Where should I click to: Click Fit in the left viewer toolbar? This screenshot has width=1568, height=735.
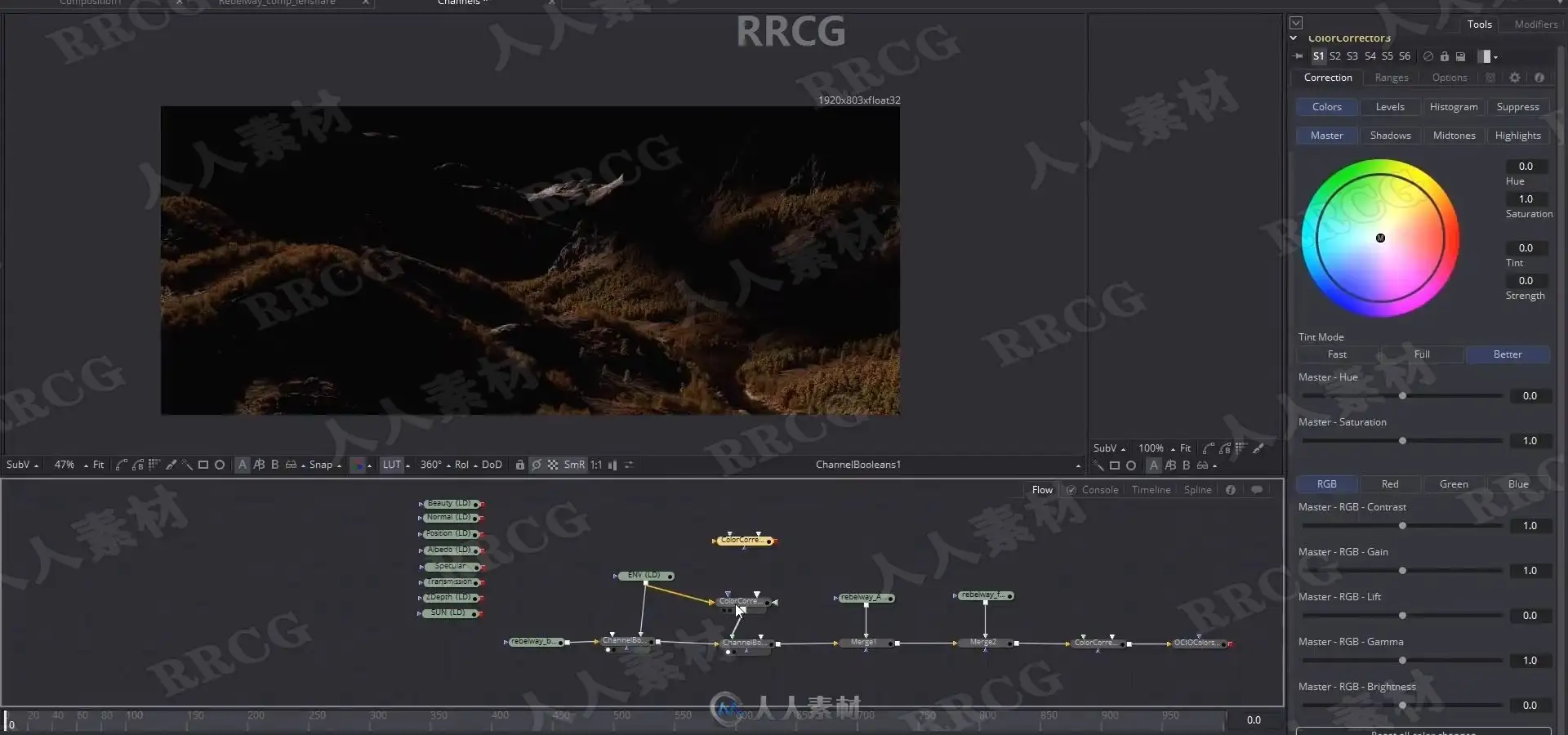click(98, 465)
